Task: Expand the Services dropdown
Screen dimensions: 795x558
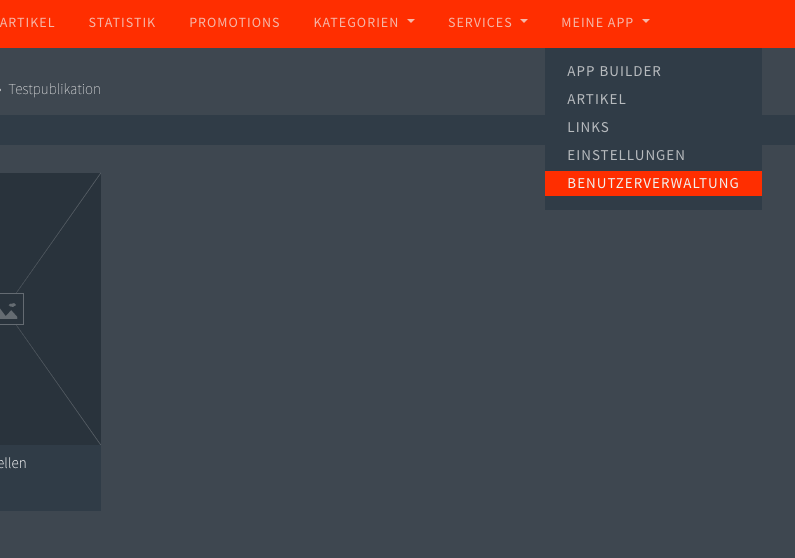Action: click(488, 23)
